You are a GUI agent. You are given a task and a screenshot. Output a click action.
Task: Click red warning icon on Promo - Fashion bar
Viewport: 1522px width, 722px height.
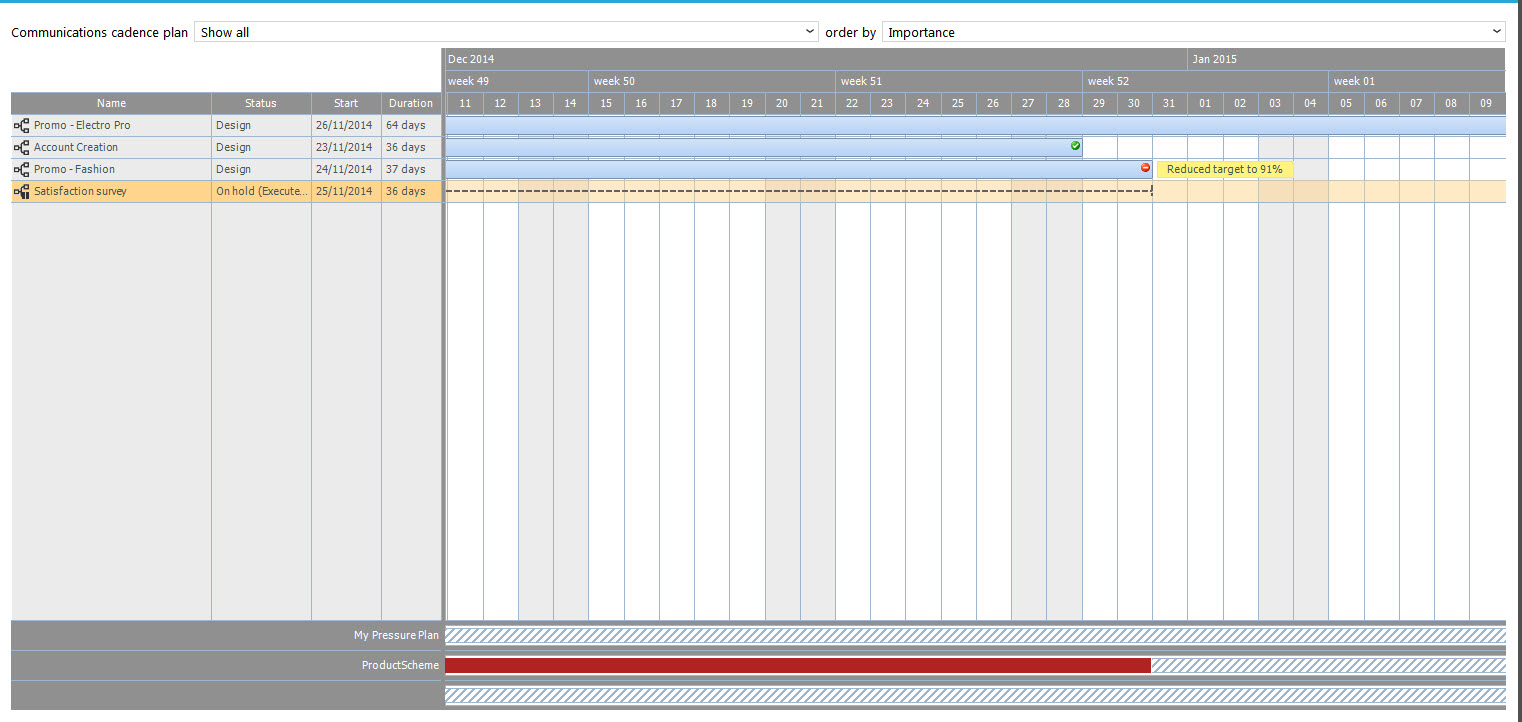[x=1146, y=168]
